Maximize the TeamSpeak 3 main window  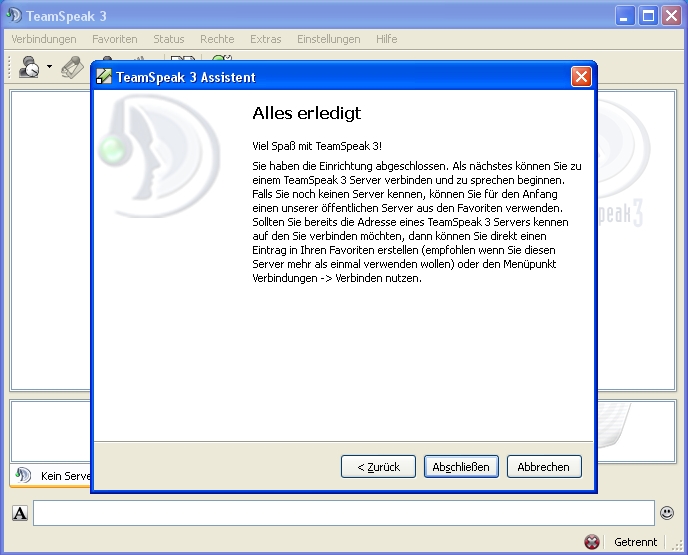click(648, 16)
